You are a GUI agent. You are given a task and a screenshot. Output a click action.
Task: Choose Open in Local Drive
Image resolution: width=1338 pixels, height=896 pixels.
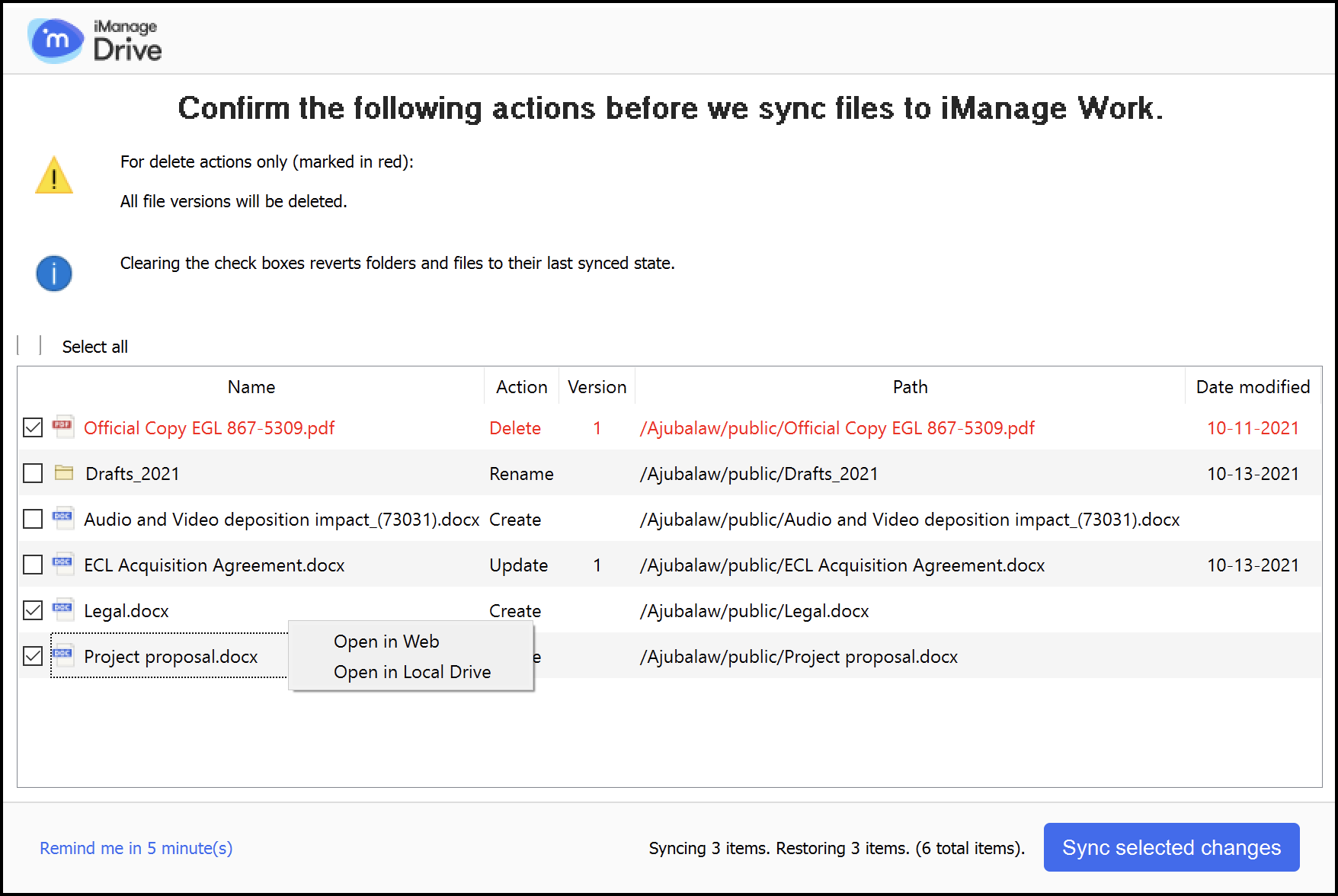pos(412,672)
